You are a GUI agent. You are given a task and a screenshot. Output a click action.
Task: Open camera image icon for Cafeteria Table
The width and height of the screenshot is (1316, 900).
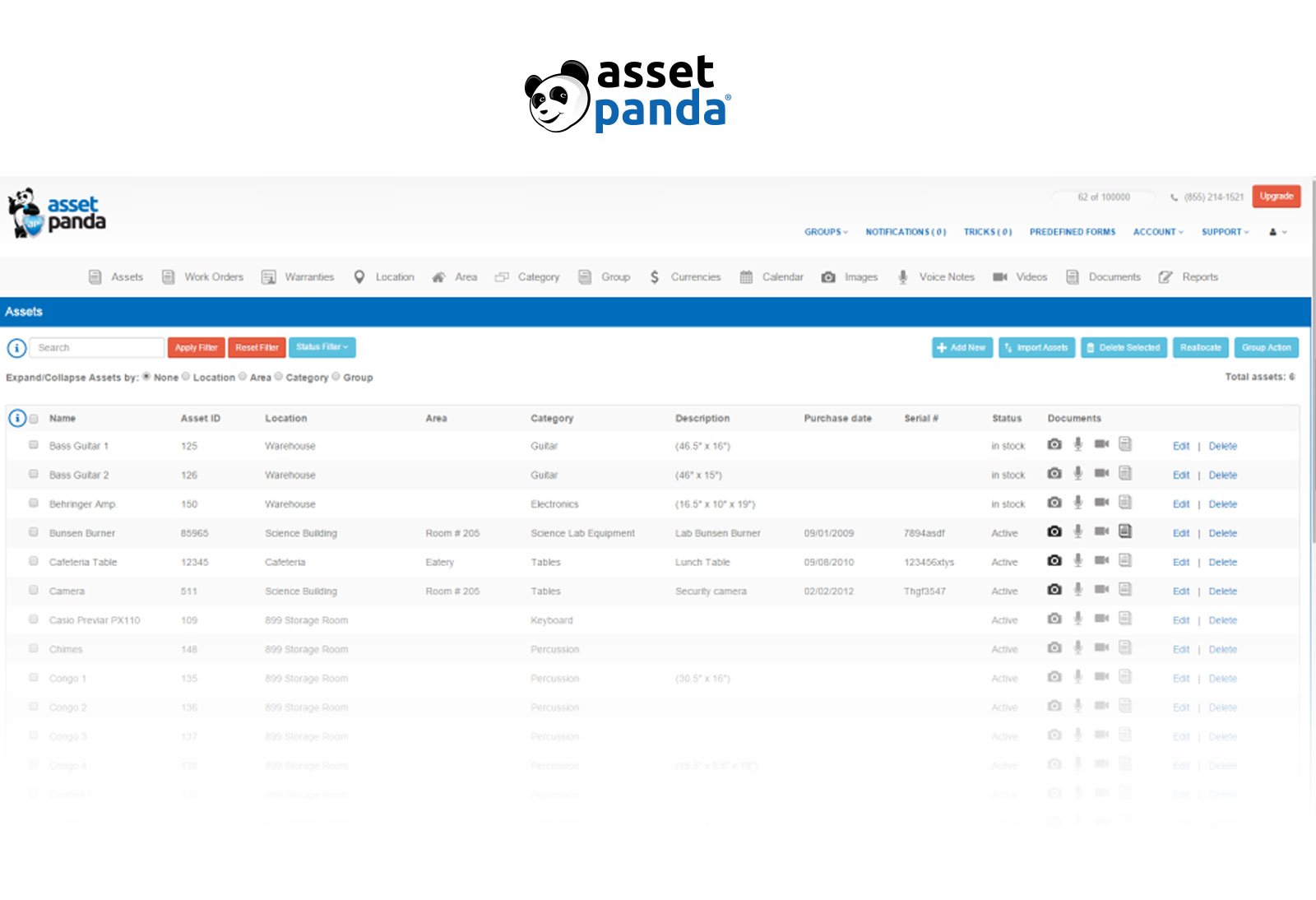1054,560
